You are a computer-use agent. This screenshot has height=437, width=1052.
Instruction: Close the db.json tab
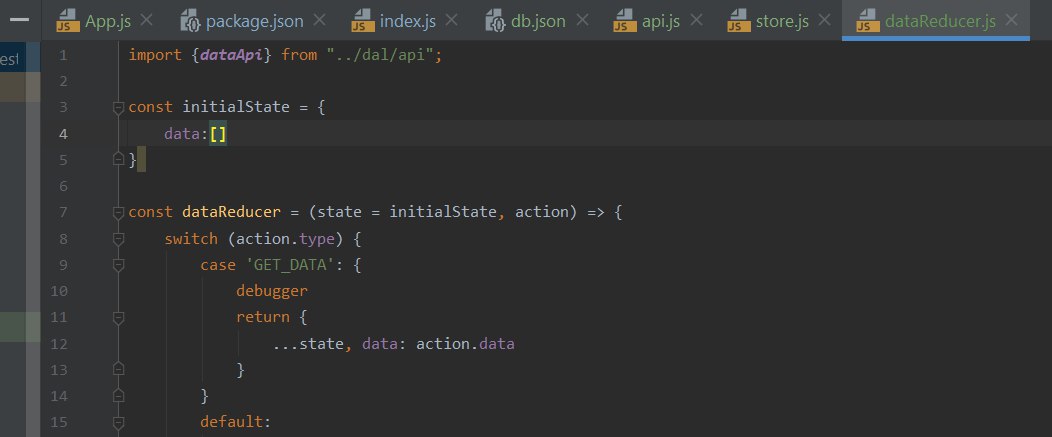(x=582, y=21)
